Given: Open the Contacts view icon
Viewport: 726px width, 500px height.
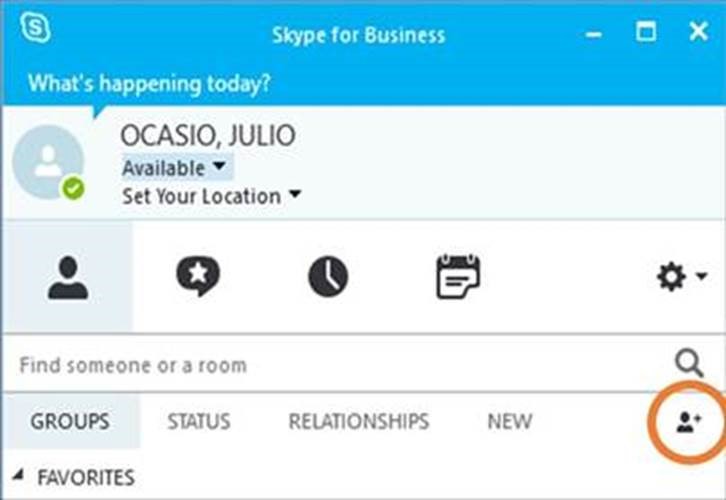Looking at the screenshot, I should click(x=67, y=277).
